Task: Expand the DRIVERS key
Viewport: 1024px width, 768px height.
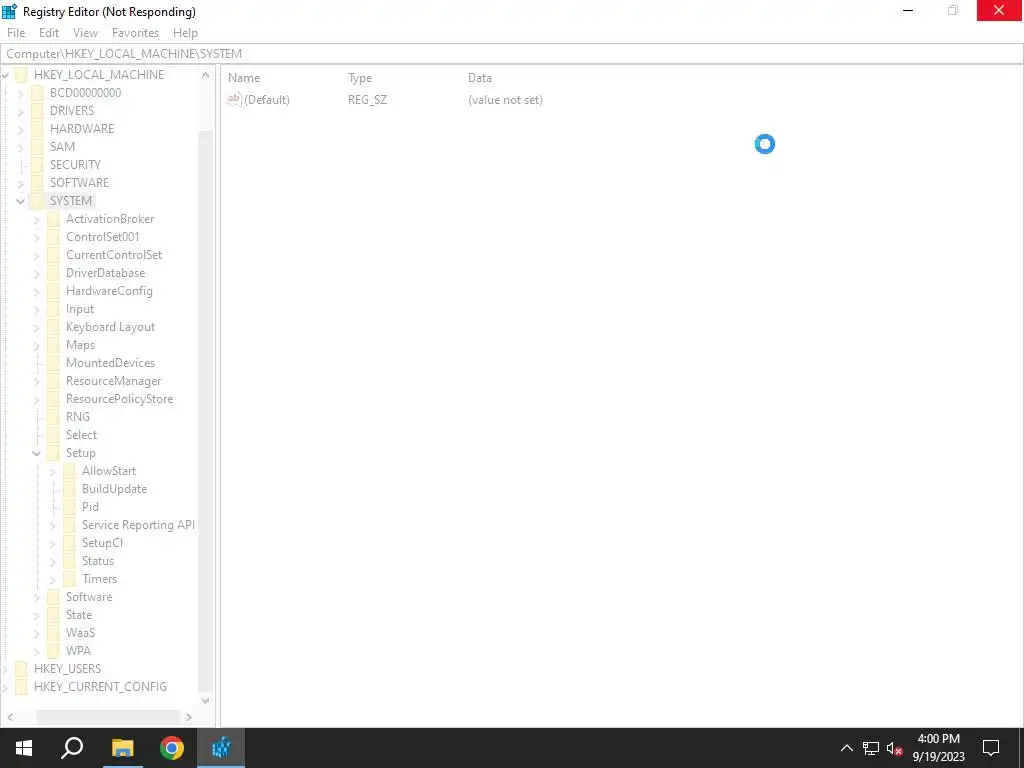Action: [x=21, y=111]
